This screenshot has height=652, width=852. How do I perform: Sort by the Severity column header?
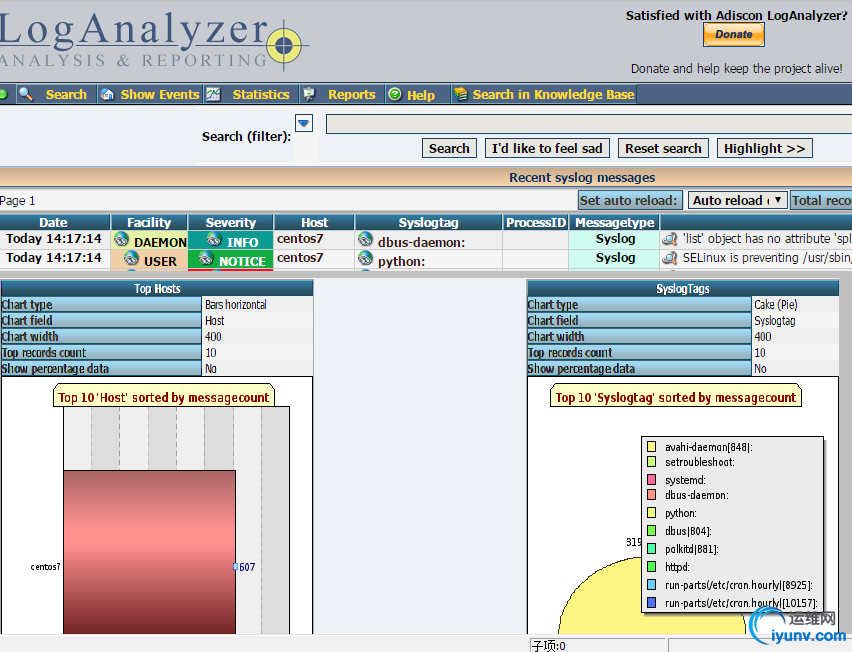230,222
